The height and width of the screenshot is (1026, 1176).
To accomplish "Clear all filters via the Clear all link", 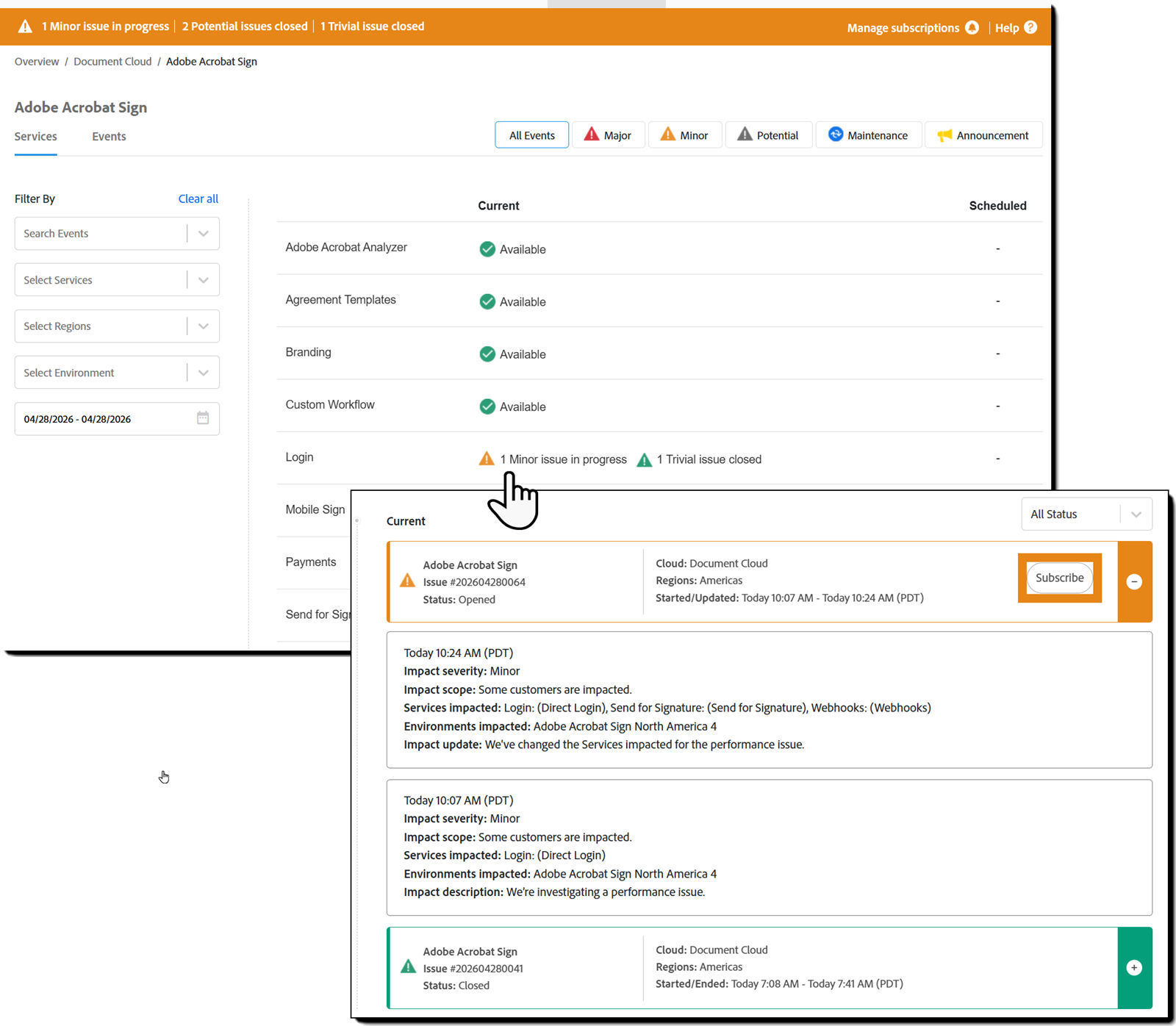I will [198, 198].
